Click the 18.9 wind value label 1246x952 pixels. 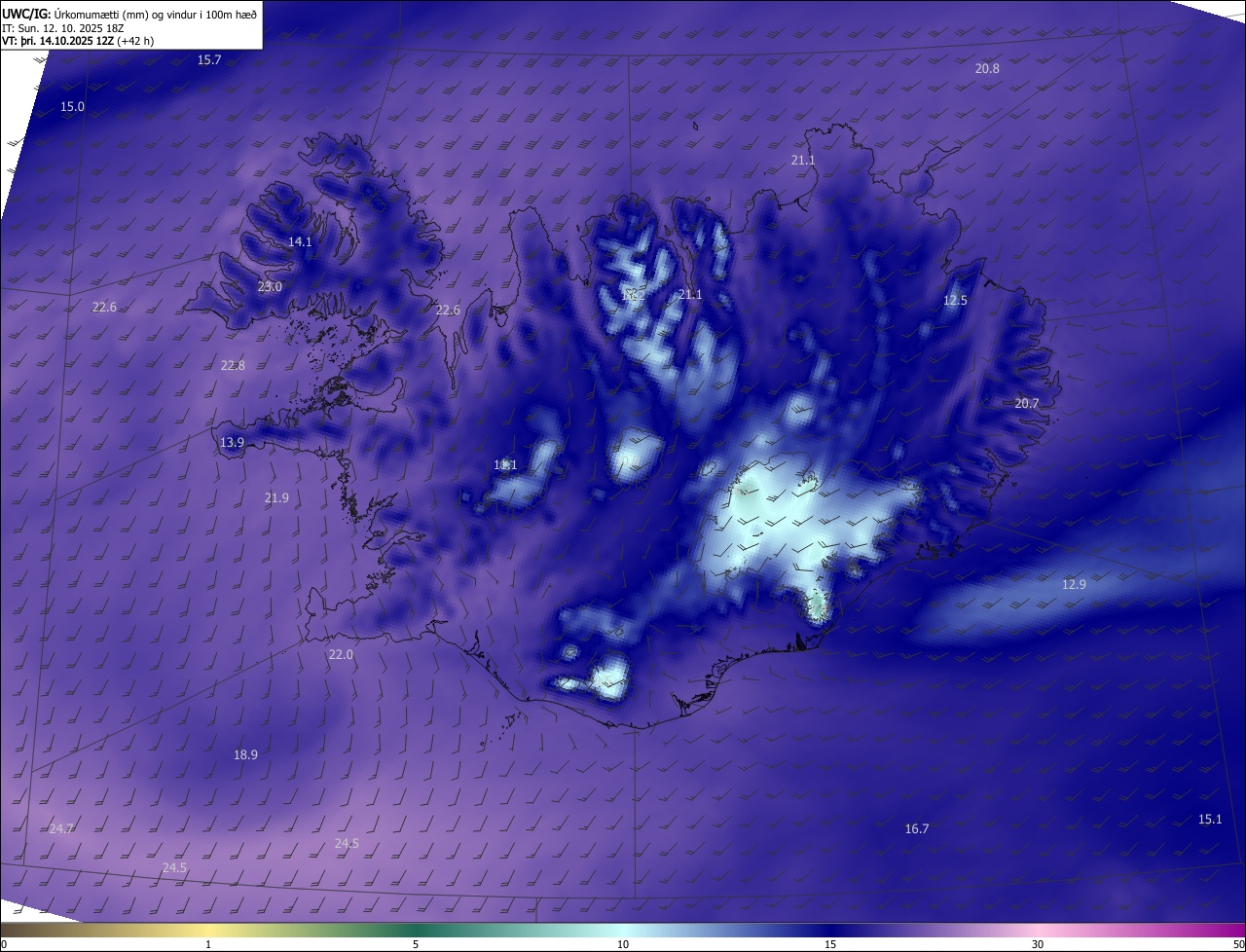(245, 755)
